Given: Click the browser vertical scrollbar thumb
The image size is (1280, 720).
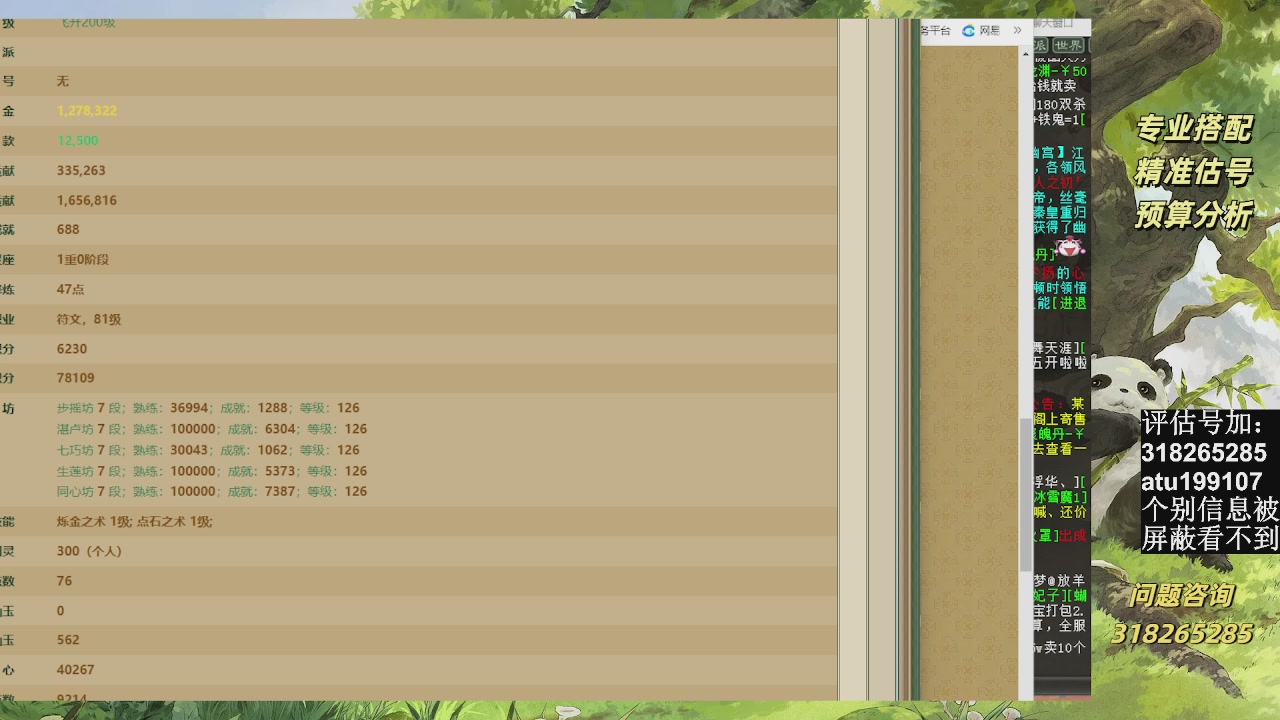Looking at the screenshot, I should point(1026,494).
